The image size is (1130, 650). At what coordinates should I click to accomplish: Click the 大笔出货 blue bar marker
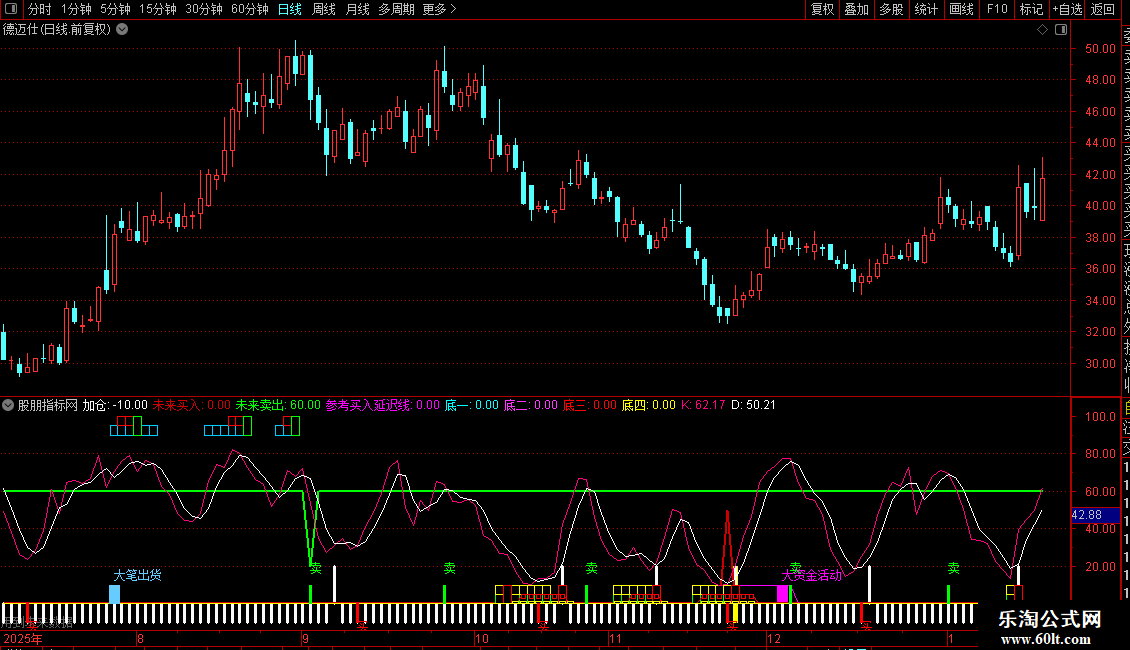(114, 594)
